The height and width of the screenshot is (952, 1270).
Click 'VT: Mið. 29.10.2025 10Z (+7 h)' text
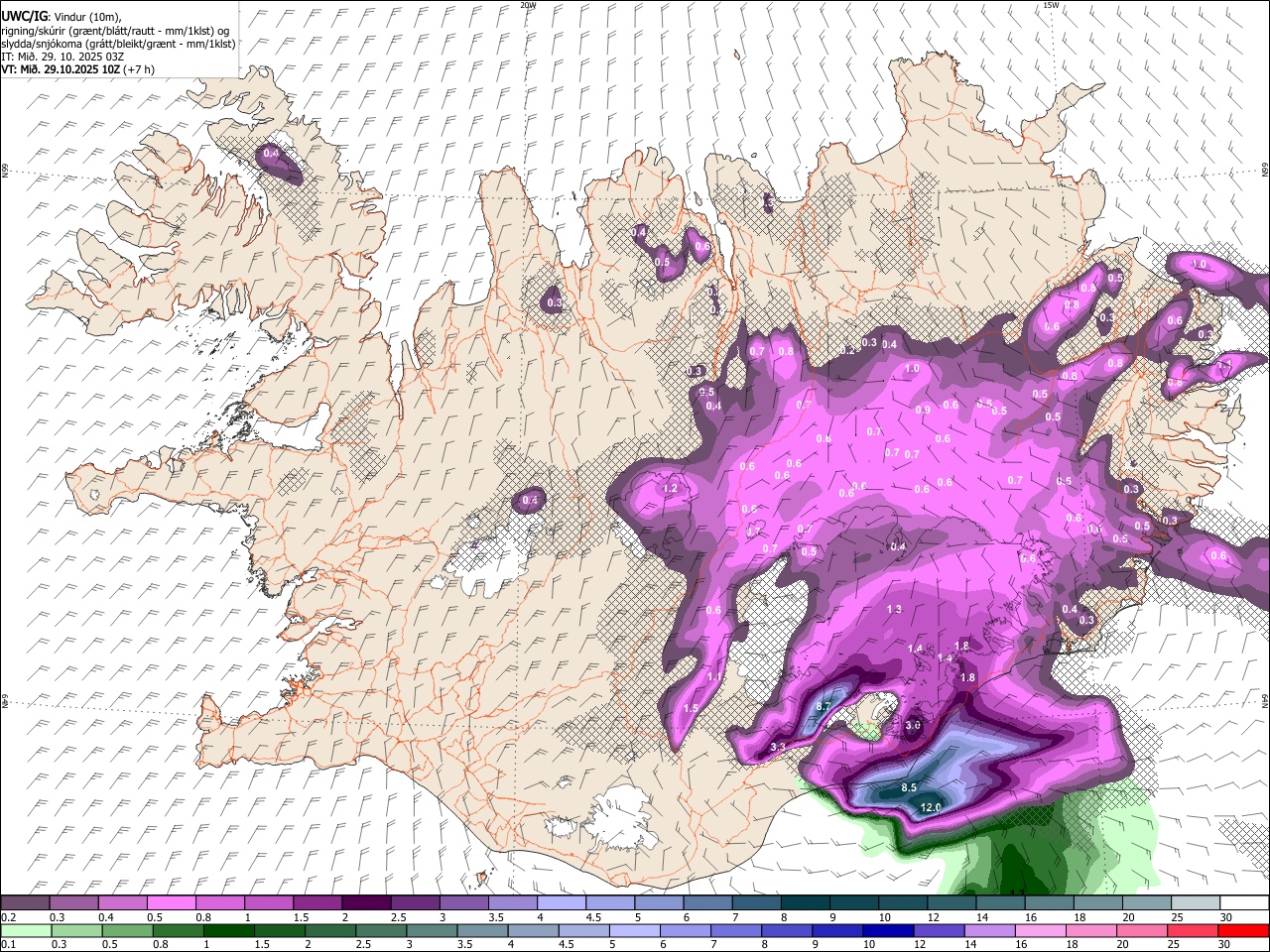pyautogui.click(x=78, y=69)
